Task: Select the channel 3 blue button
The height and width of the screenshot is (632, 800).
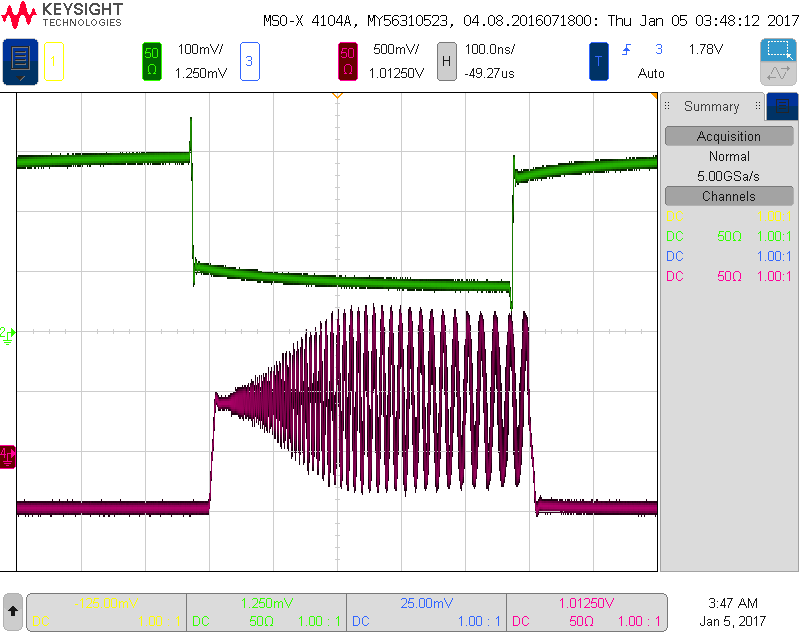Action: pyautogui.click(x=249, y=62)
